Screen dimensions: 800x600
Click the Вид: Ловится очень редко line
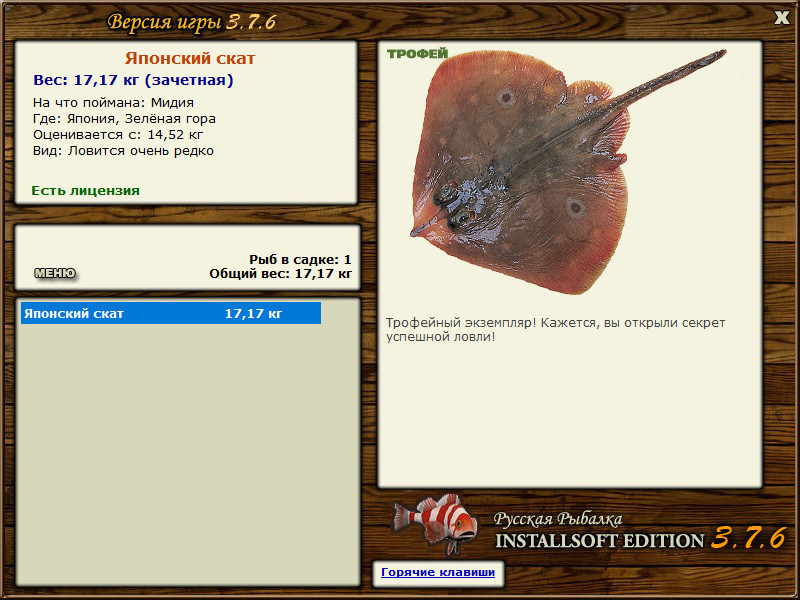[123, 151]
